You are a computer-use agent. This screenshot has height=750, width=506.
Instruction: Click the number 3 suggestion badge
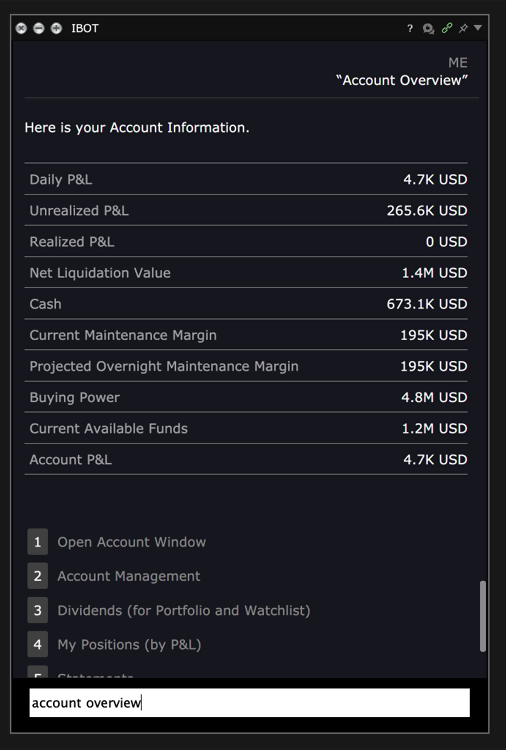[37, 610]
